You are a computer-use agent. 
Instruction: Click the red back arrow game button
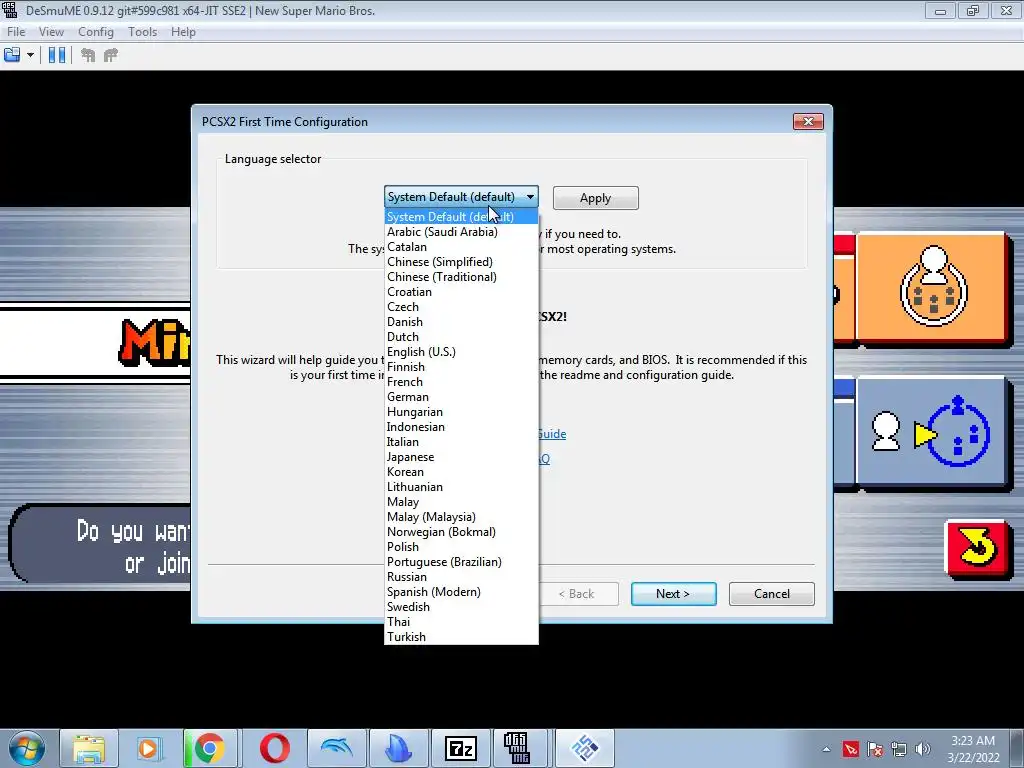977,549
